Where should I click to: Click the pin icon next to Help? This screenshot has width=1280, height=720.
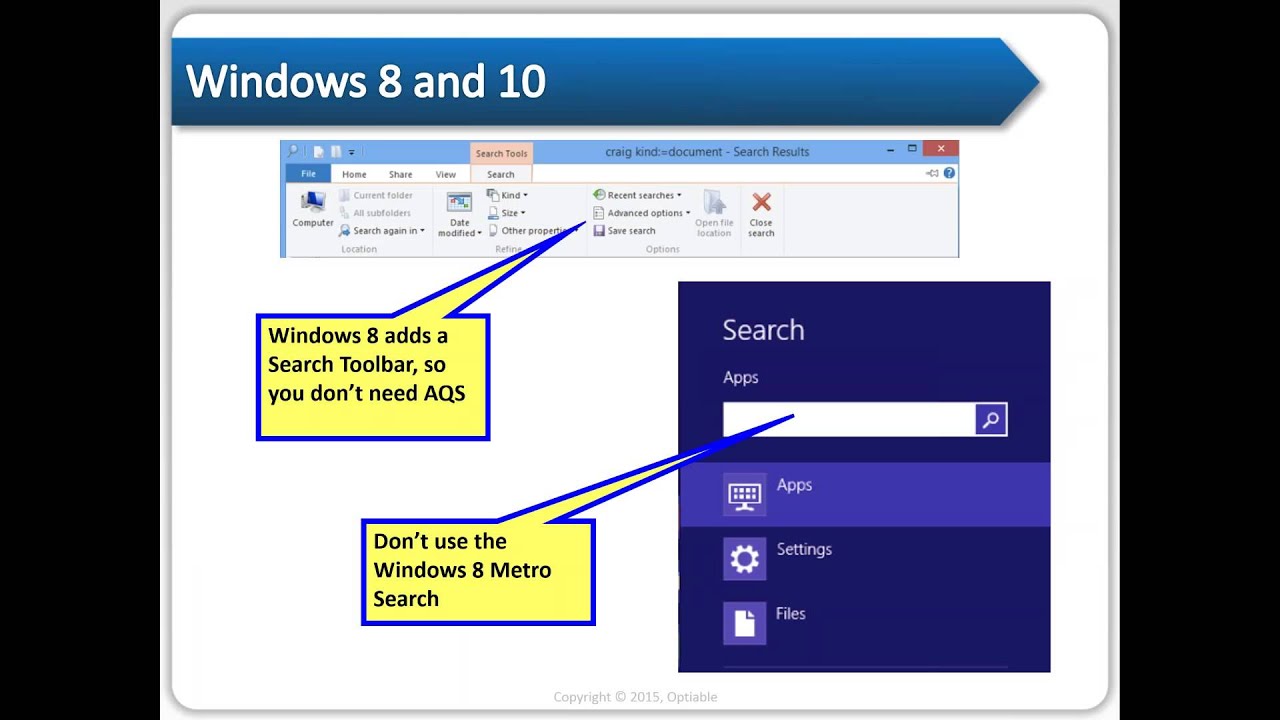click(x=932, y=173)
